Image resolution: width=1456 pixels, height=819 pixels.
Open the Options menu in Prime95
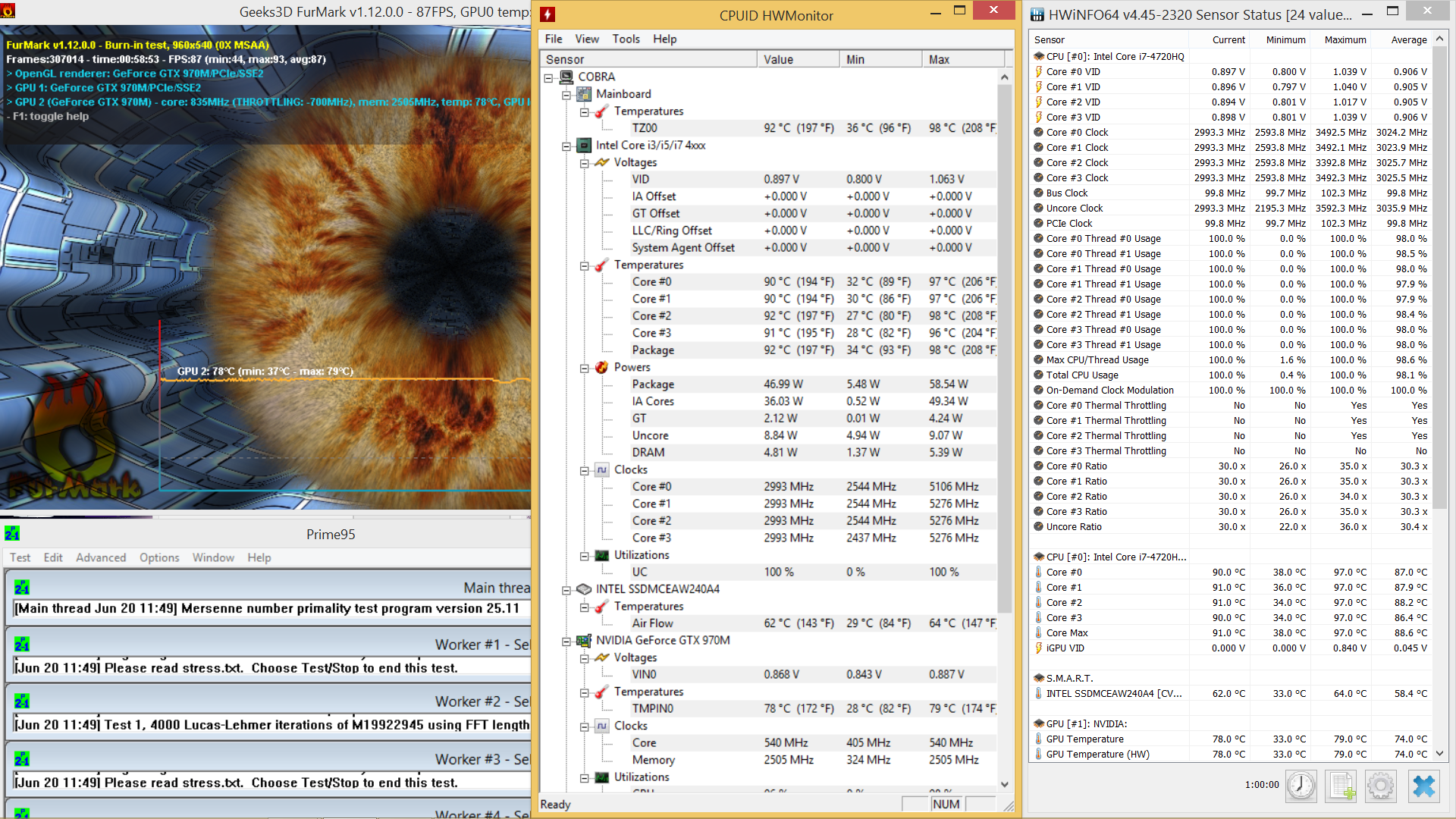(159, 557)
